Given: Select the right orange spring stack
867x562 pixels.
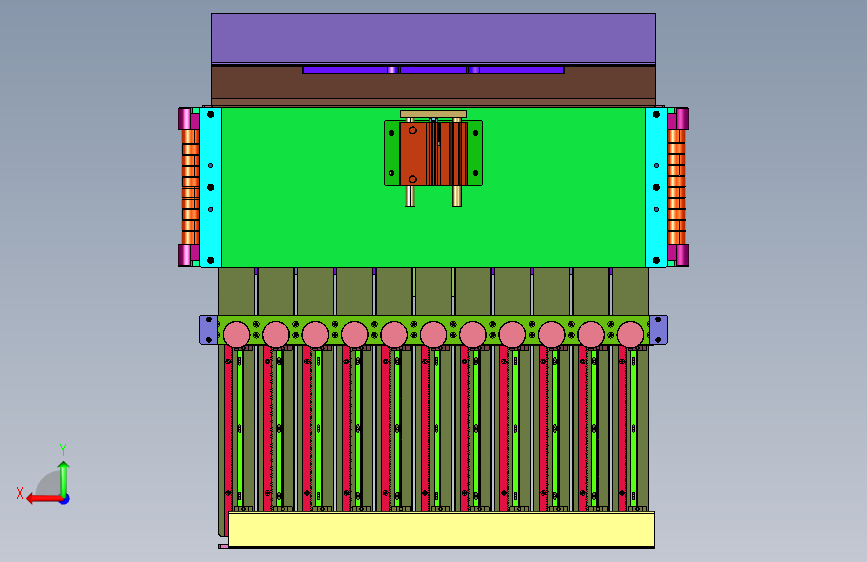Looking at the screenshot, I should 676,187.
